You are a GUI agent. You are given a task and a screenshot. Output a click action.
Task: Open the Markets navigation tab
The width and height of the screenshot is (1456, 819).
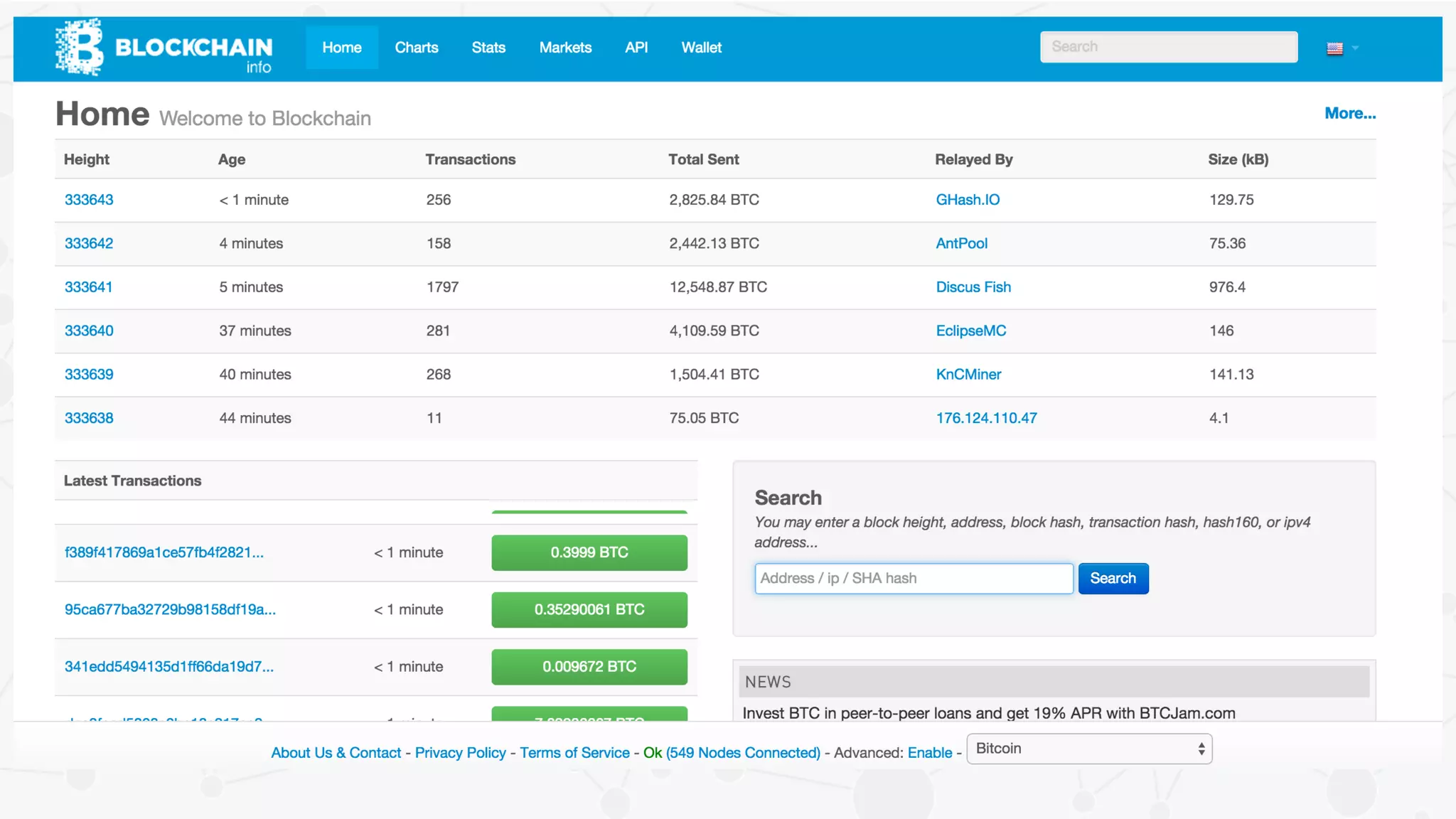click(565, 48)
